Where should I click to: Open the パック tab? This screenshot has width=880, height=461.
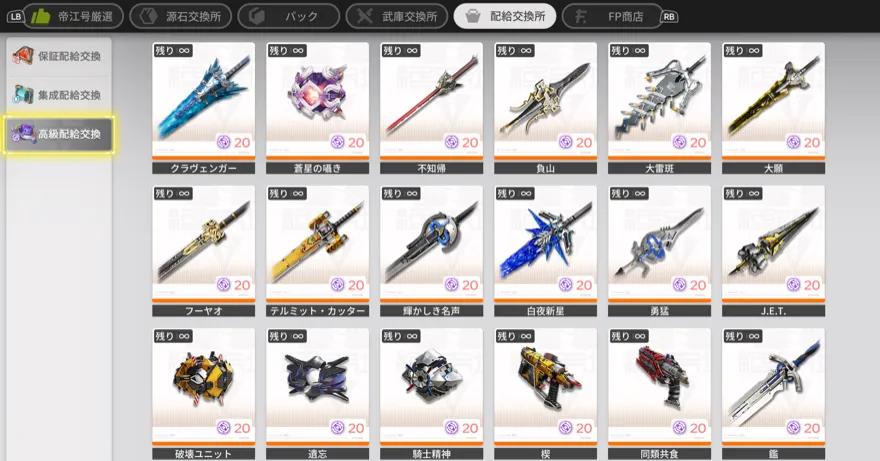click(x=288, y=16)
